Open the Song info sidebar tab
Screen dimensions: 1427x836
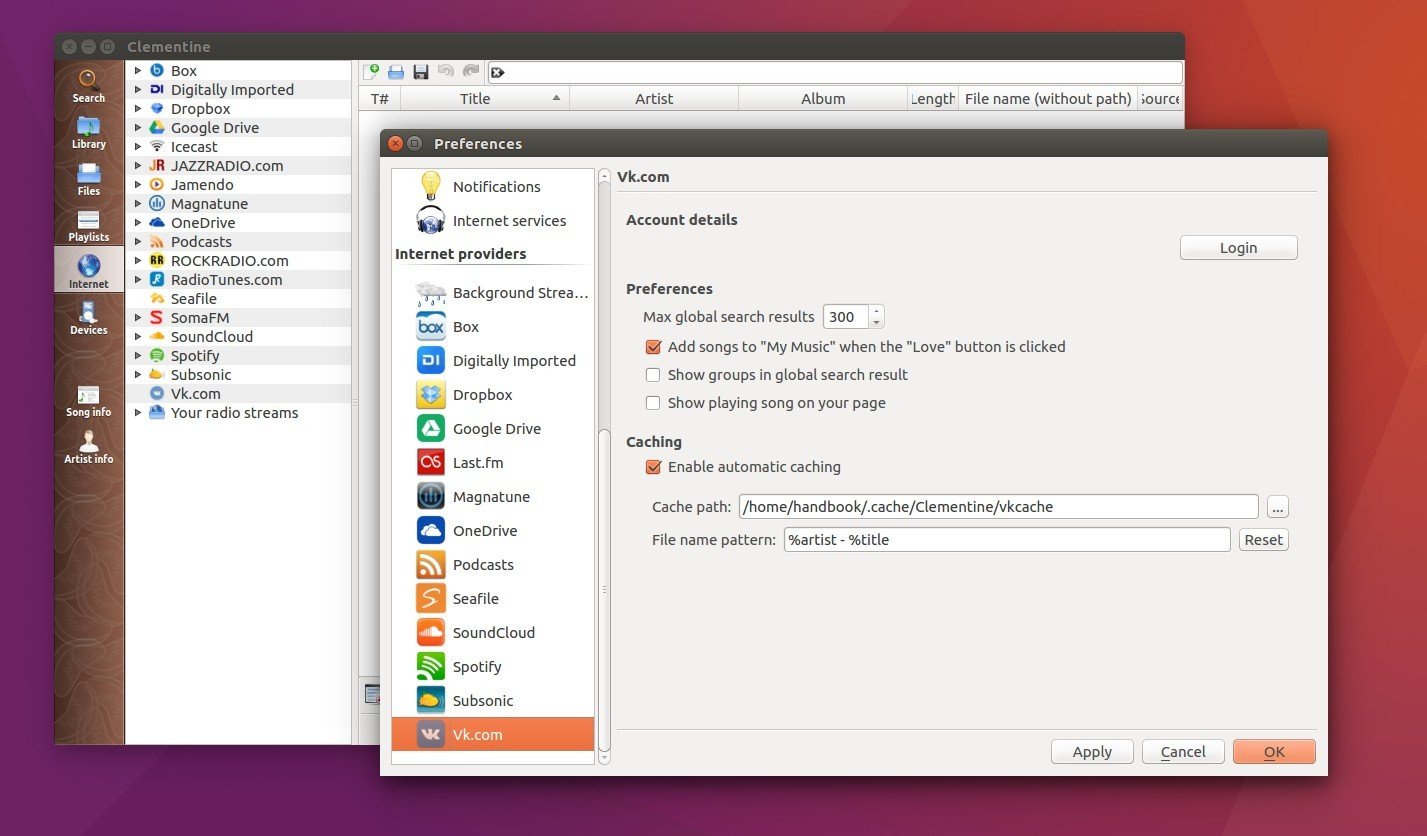(88, 400)
